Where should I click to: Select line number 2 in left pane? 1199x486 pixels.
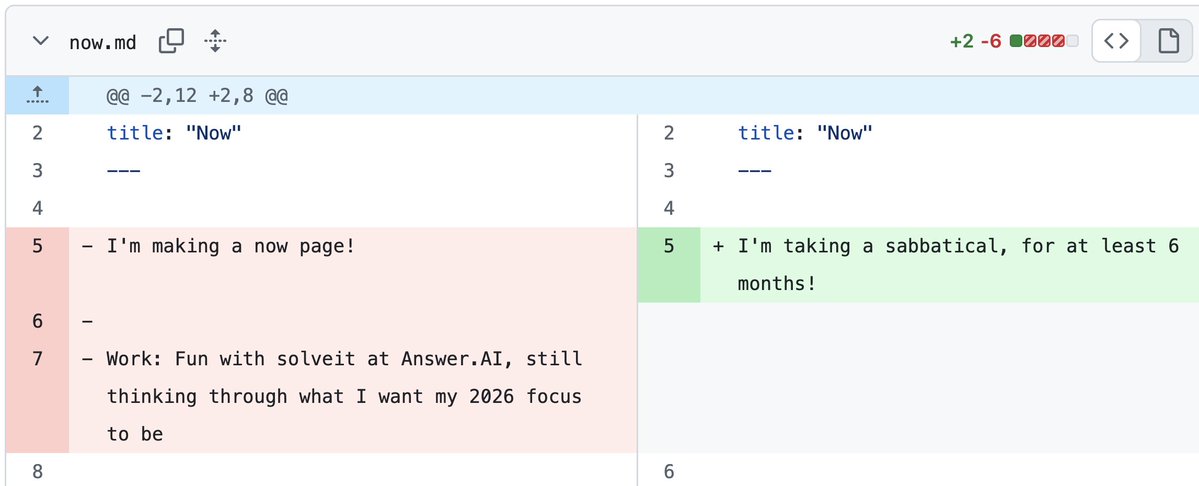coord(37,133)
